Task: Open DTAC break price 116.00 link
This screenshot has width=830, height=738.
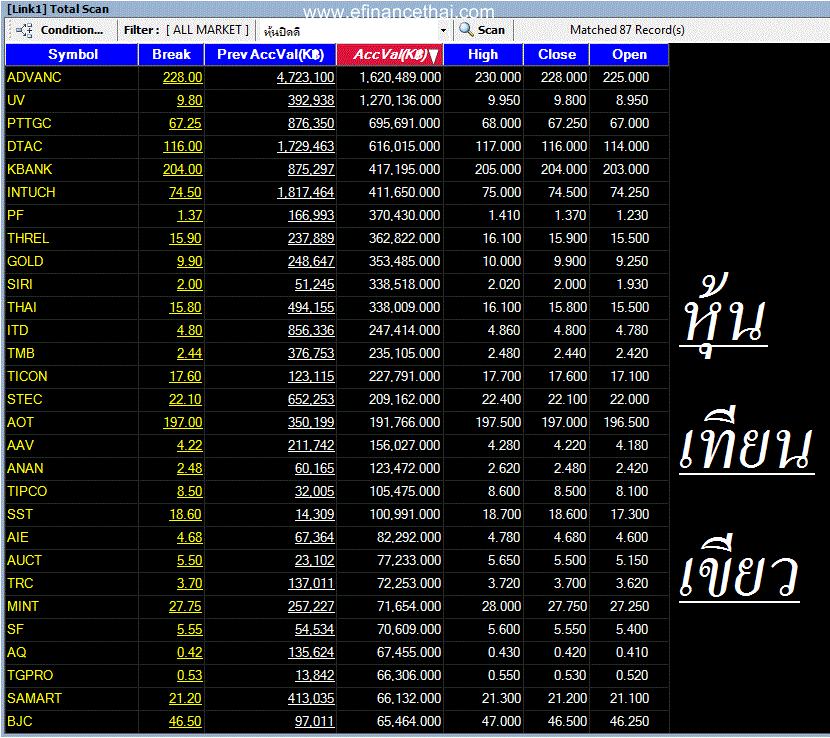Action: click(x=183, y=147)
